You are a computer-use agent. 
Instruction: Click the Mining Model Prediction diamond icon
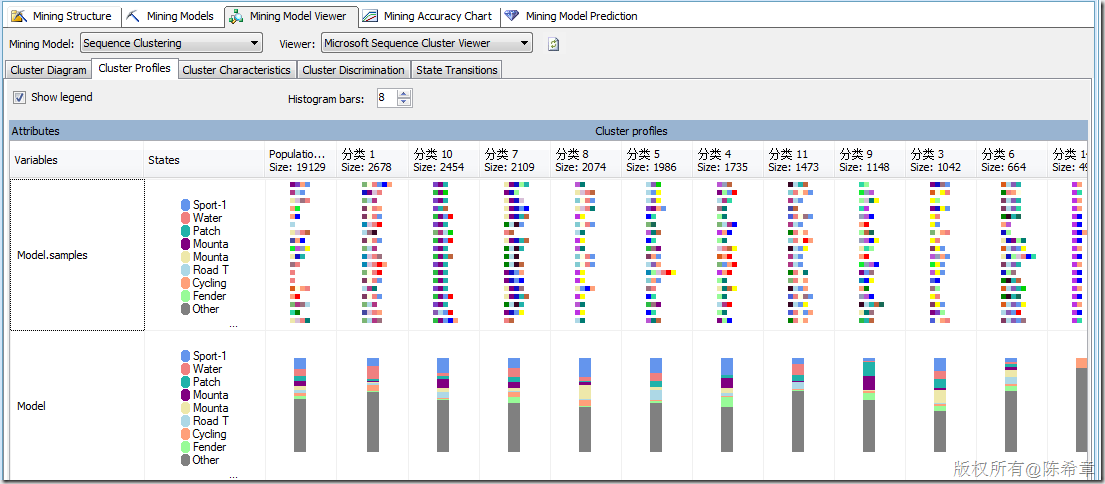[512, 16]
